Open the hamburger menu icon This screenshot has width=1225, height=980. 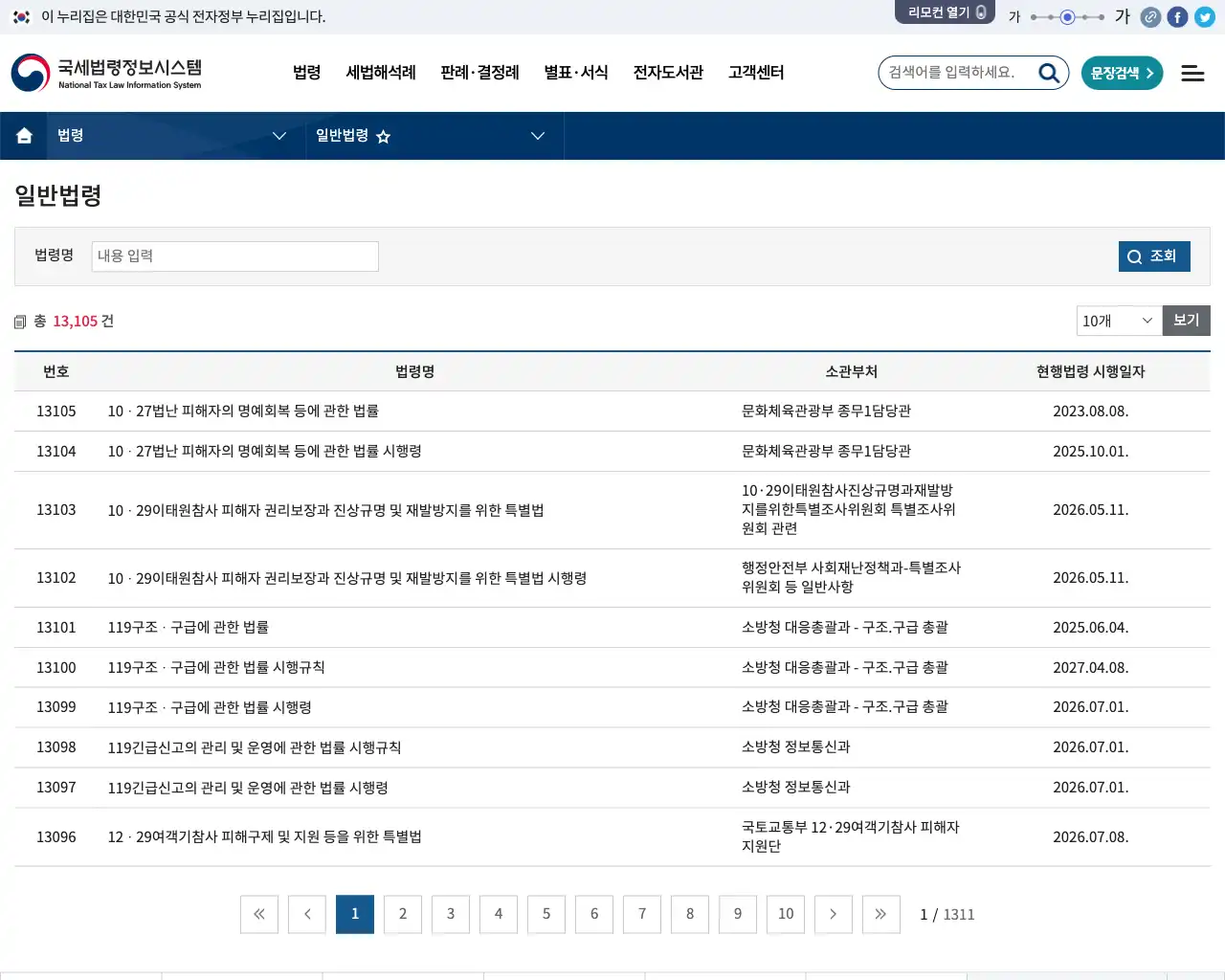tap(1192, 73)
